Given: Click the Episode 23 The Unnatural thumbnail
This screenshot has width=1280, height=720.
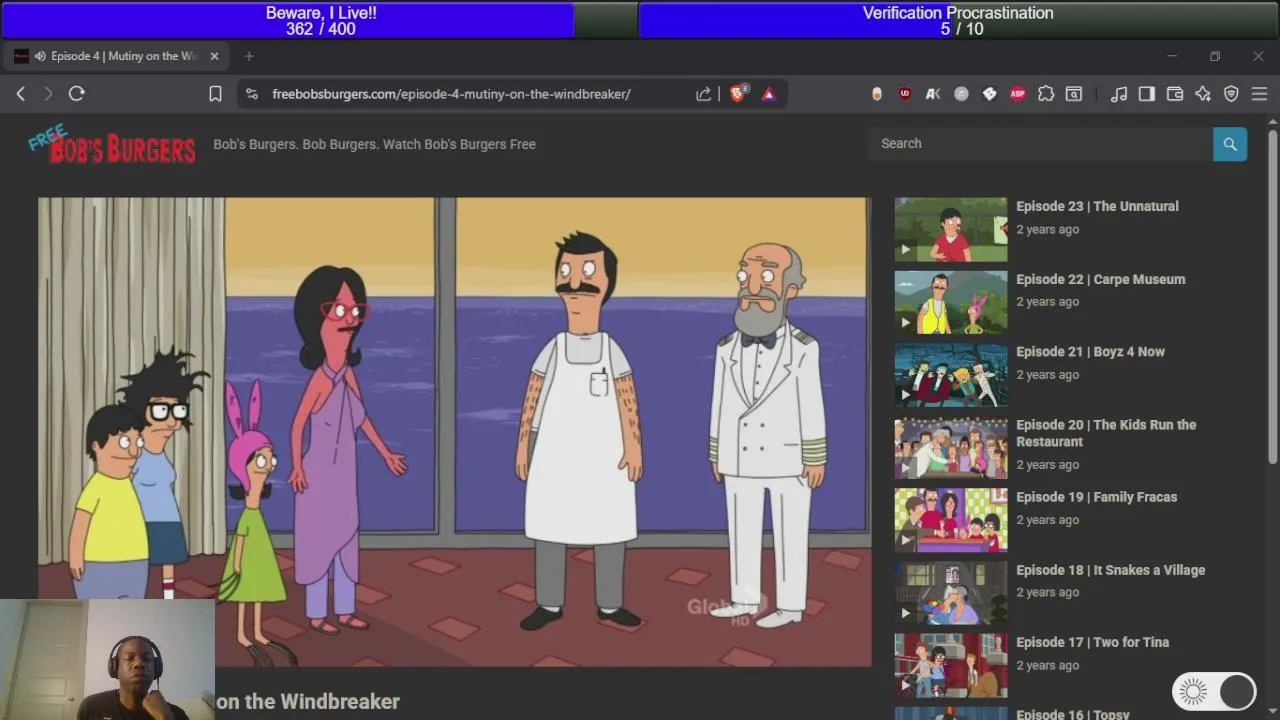Looking at the screenshot, I should pyautogui.click(x=951, y=229).
